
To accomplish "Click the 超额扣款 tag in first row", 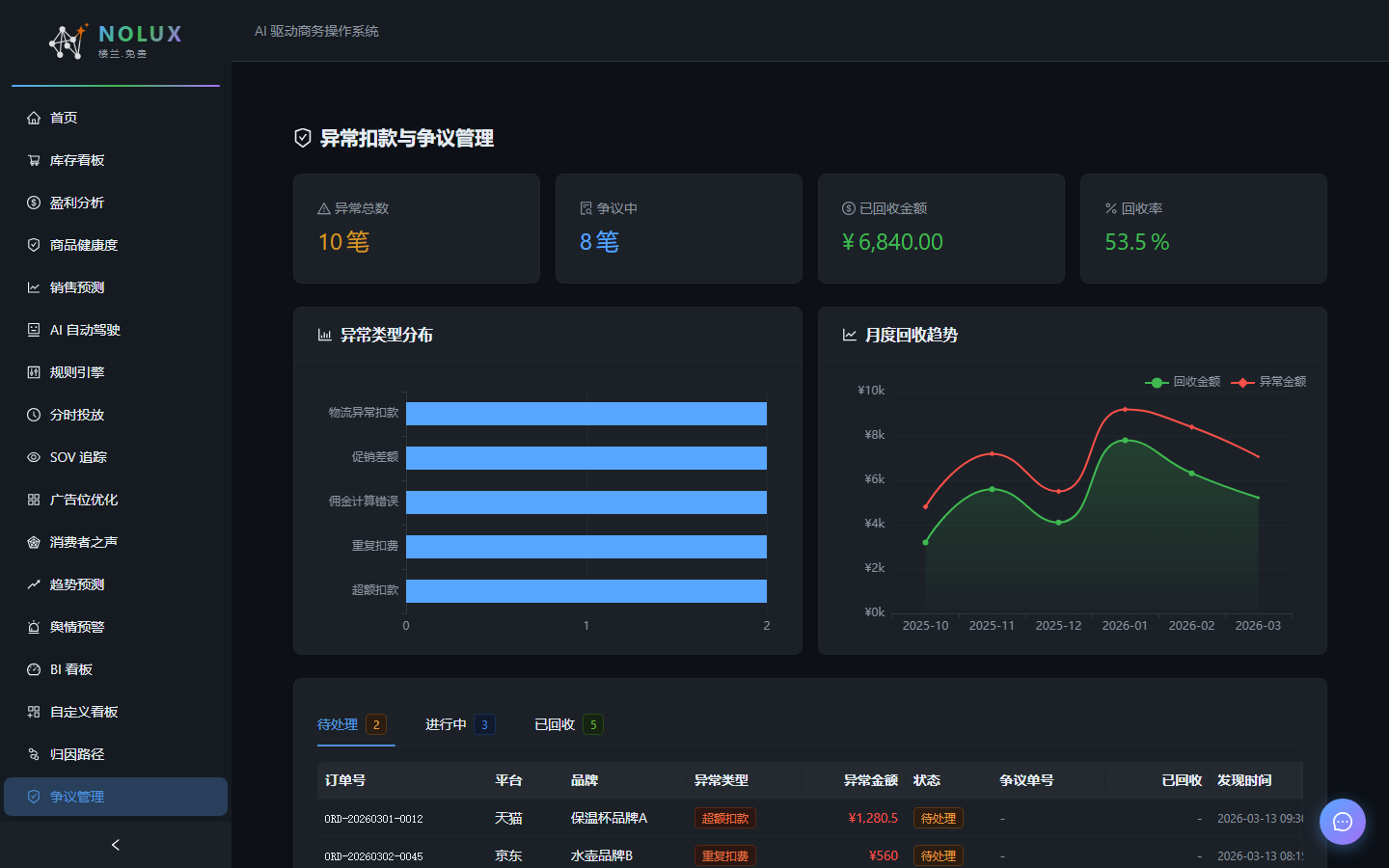I will coord(725,818).
